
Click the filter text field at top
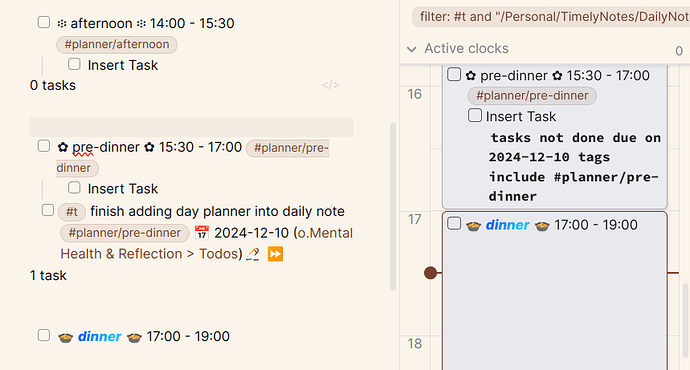tap(551, 17)
